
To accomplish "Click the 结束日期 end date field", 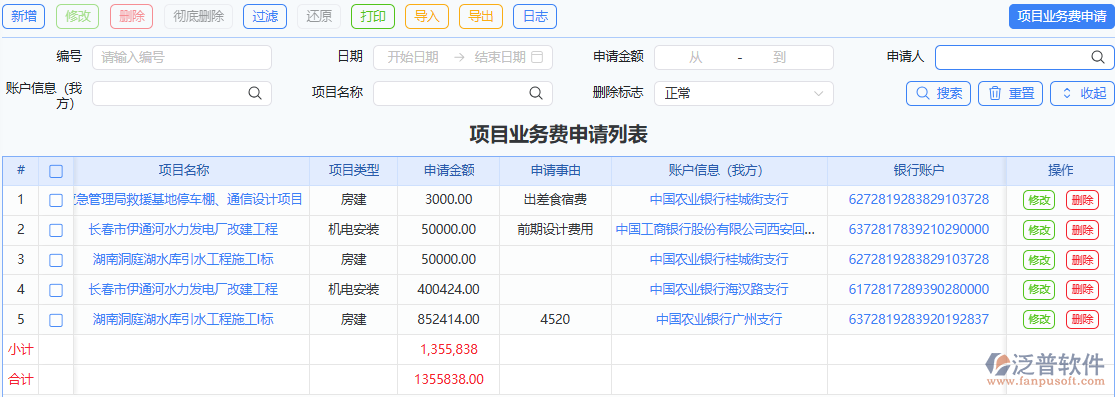I will coord(500,58).
